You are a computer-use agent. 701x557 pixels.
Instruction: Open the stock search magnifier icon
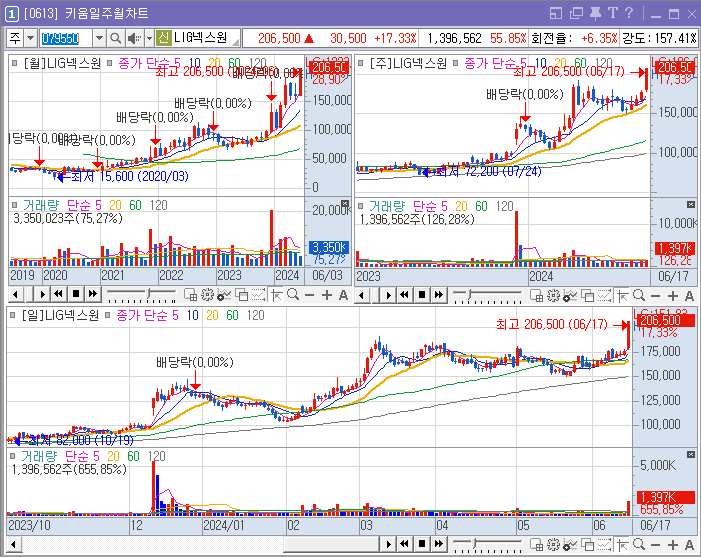(x=115, y=38)
